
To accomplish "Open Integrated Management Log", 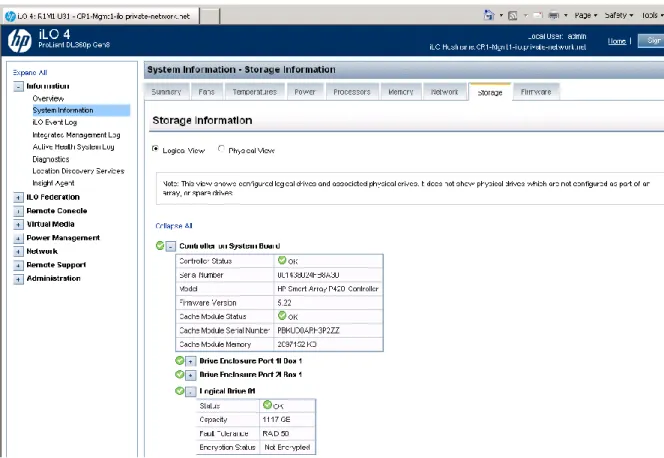I will point(76,135).
